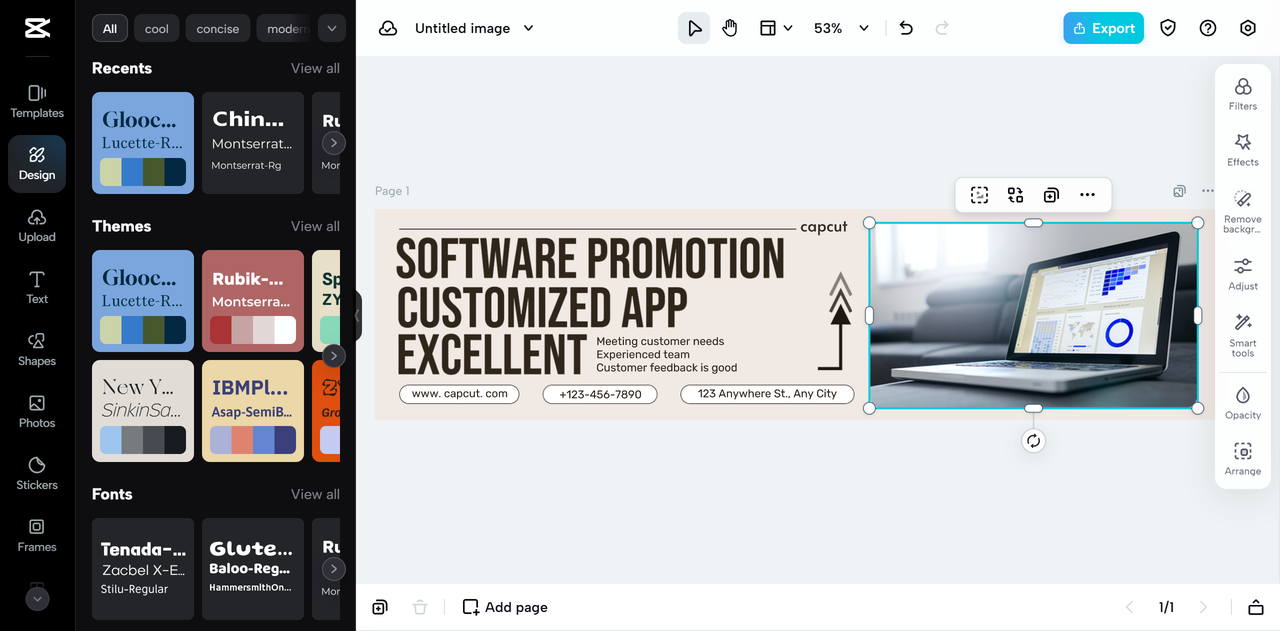Open Opacity control

[x=1243, y=403]
